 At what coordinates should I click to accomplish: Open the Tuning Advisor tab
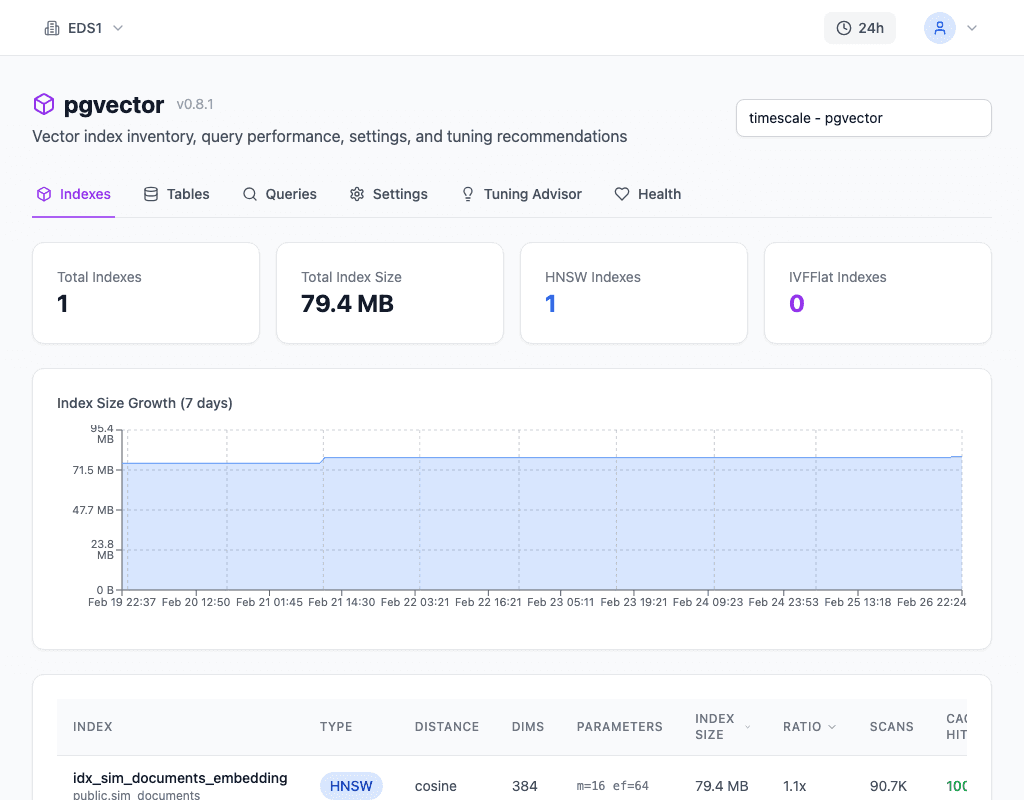(x=521, y=194)
